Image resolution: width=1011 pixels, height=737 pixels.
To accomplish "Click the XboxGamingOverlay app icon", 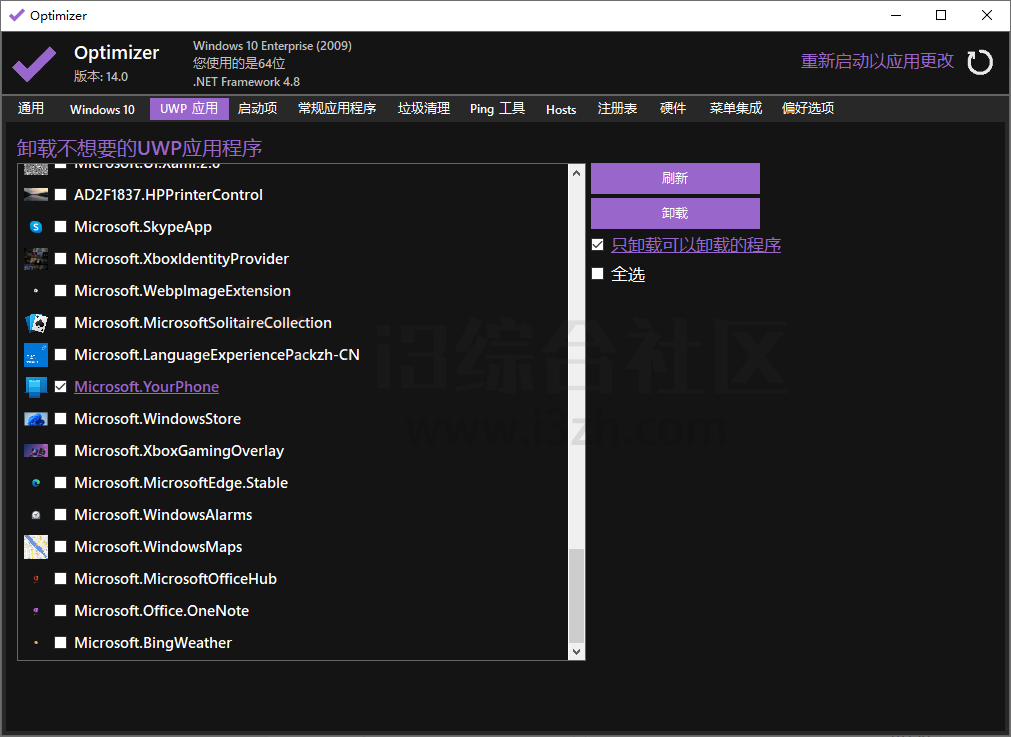I will coord(36,451).
